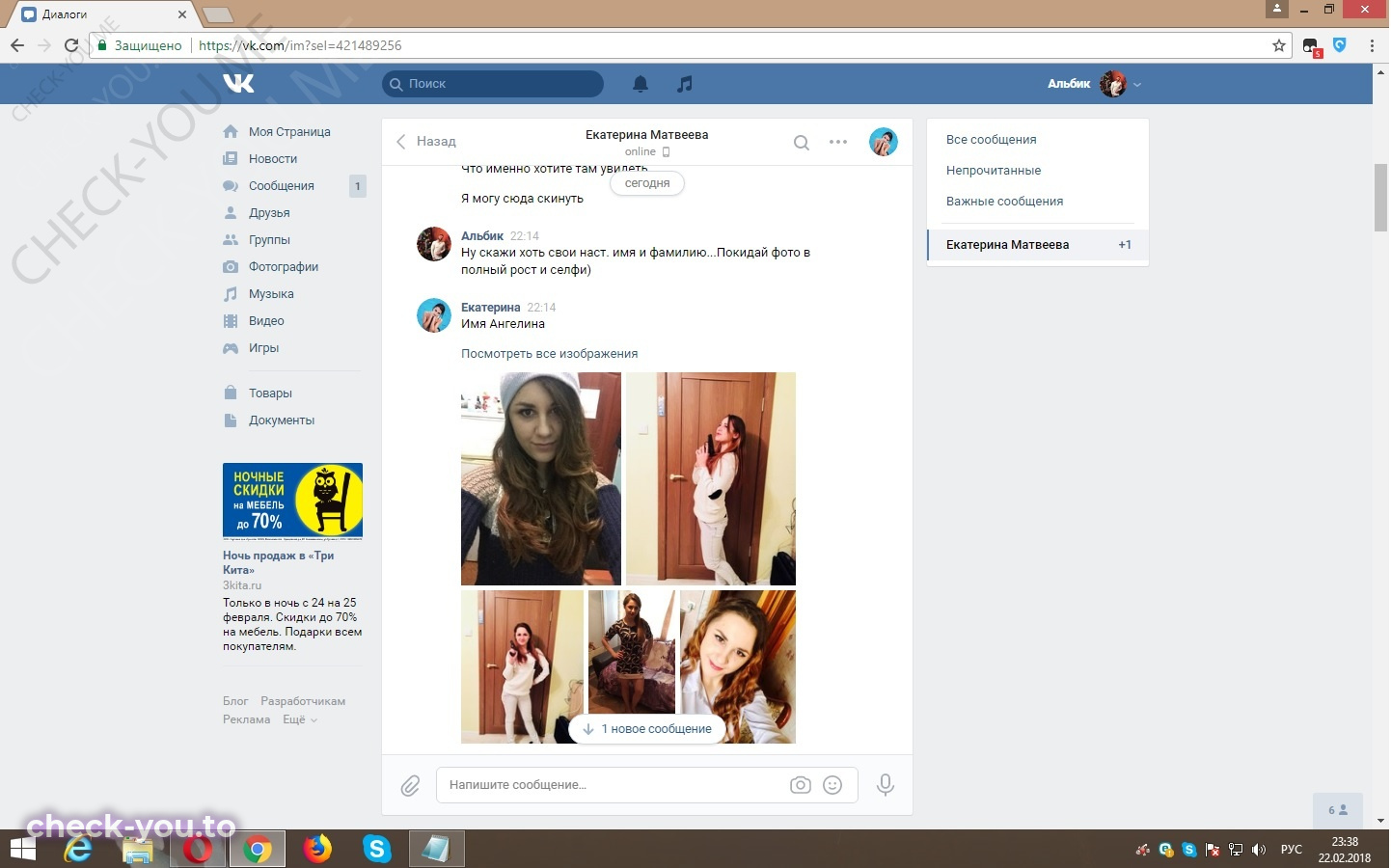Open Skype from the taskbar
Viewport: 1391px width, 868px height.
[376, 849]
